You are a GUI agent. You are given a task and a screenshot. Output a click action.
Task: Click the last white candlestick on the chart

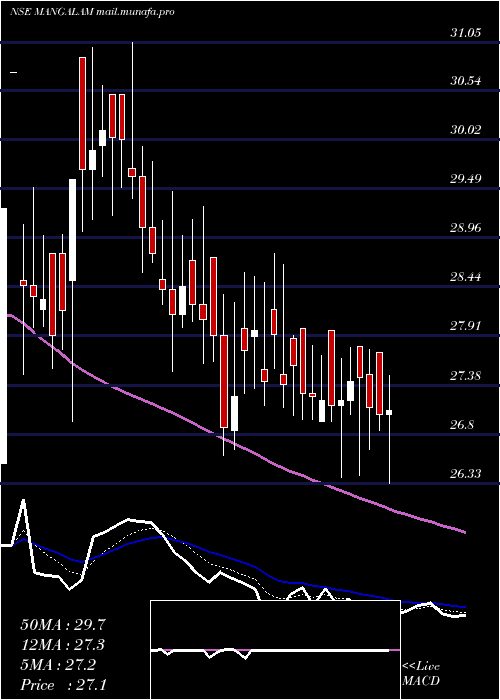(390, 412)
